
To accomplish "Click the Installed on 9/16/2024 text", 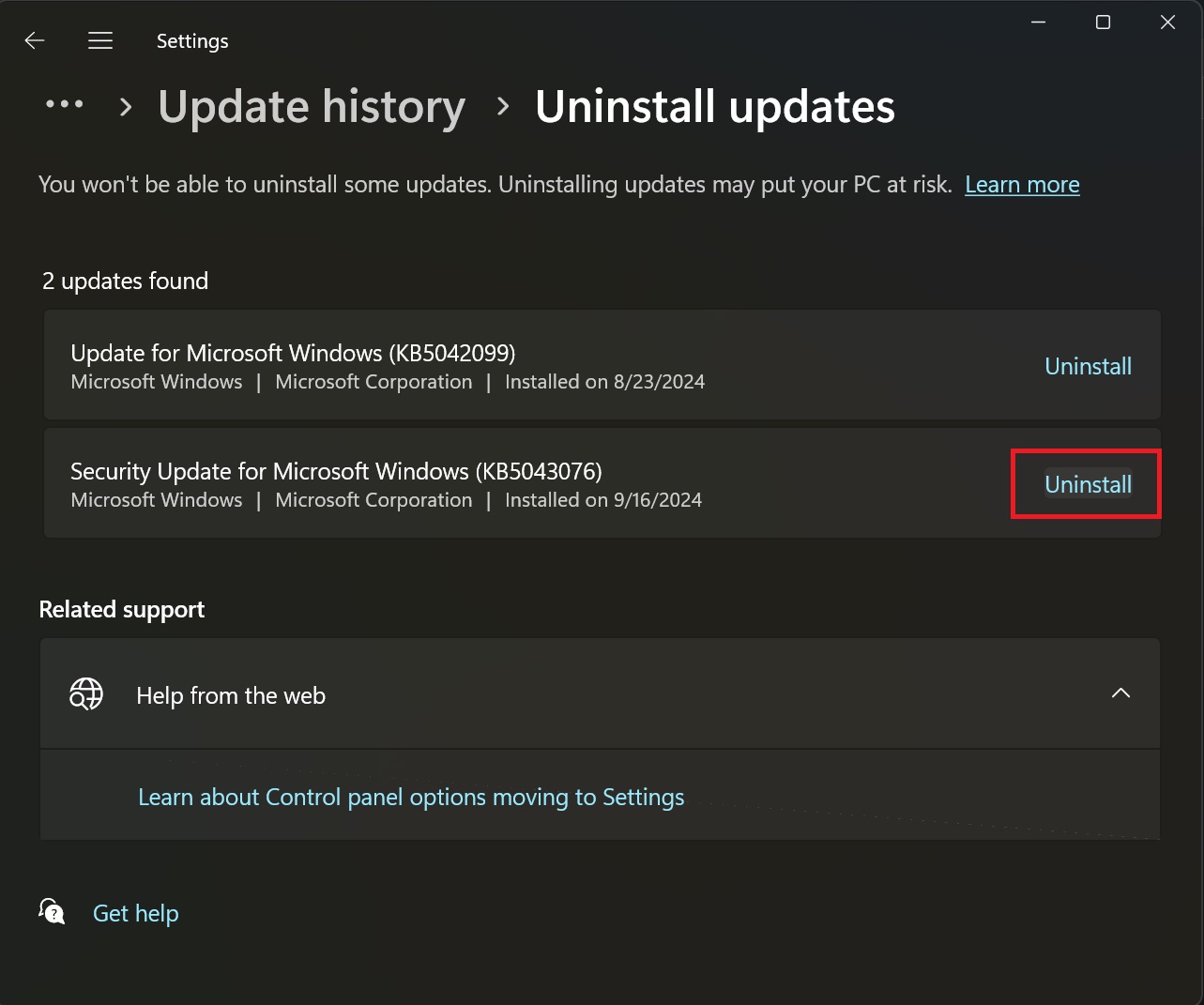I will [x=603, y=500].
